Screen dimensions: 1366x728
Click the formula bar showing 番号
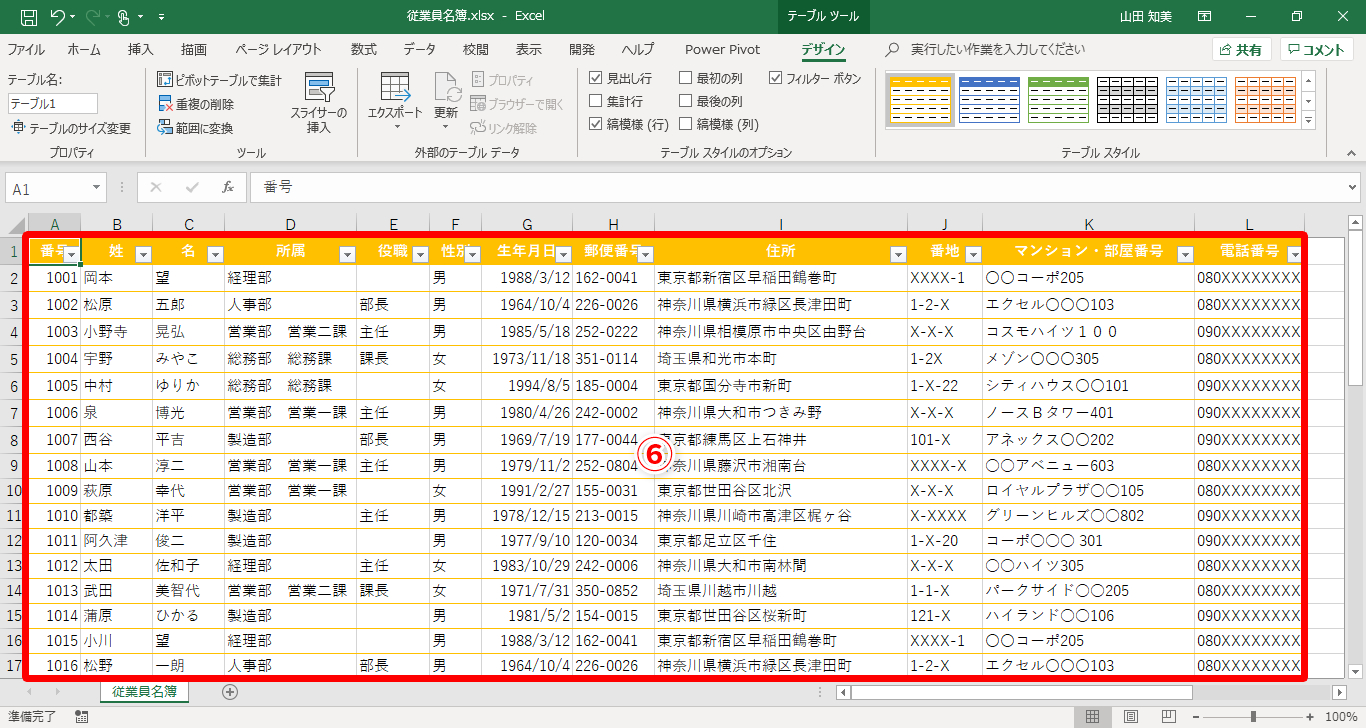tap(804, 187)
